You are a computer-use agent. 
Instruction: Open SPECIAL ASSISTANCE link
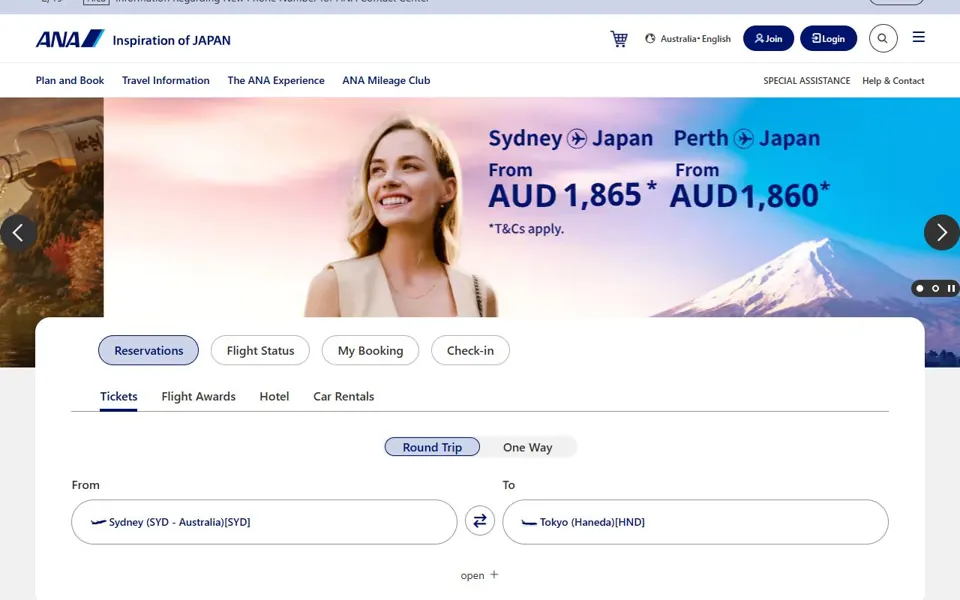click(x=806, y=81)
